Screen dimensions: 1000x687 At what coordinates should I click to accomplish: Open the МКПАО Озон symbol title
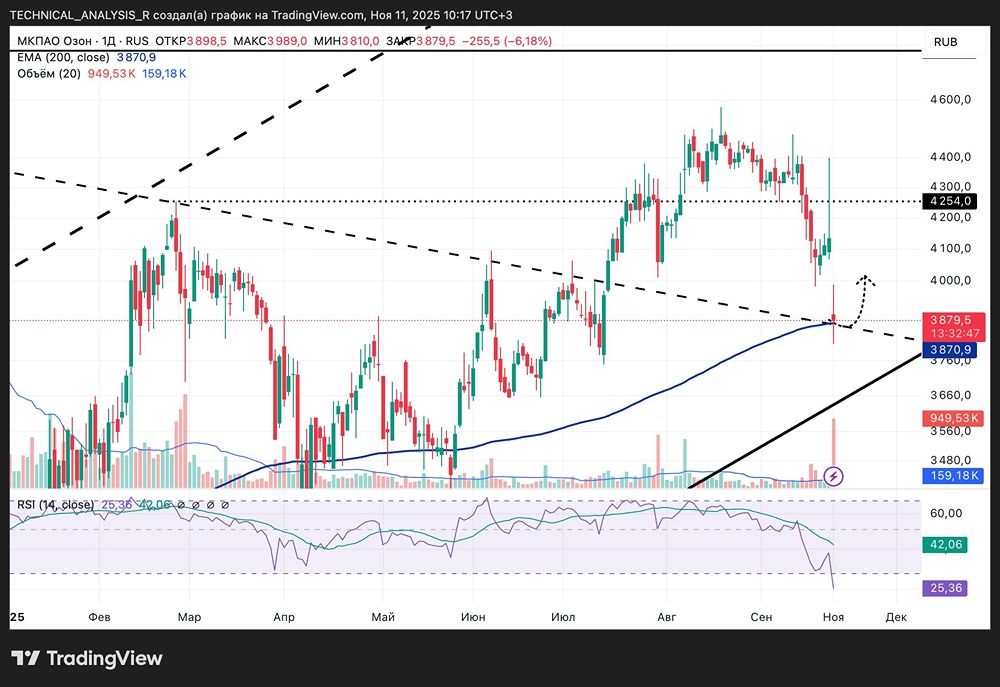click(x=54, y=41)
